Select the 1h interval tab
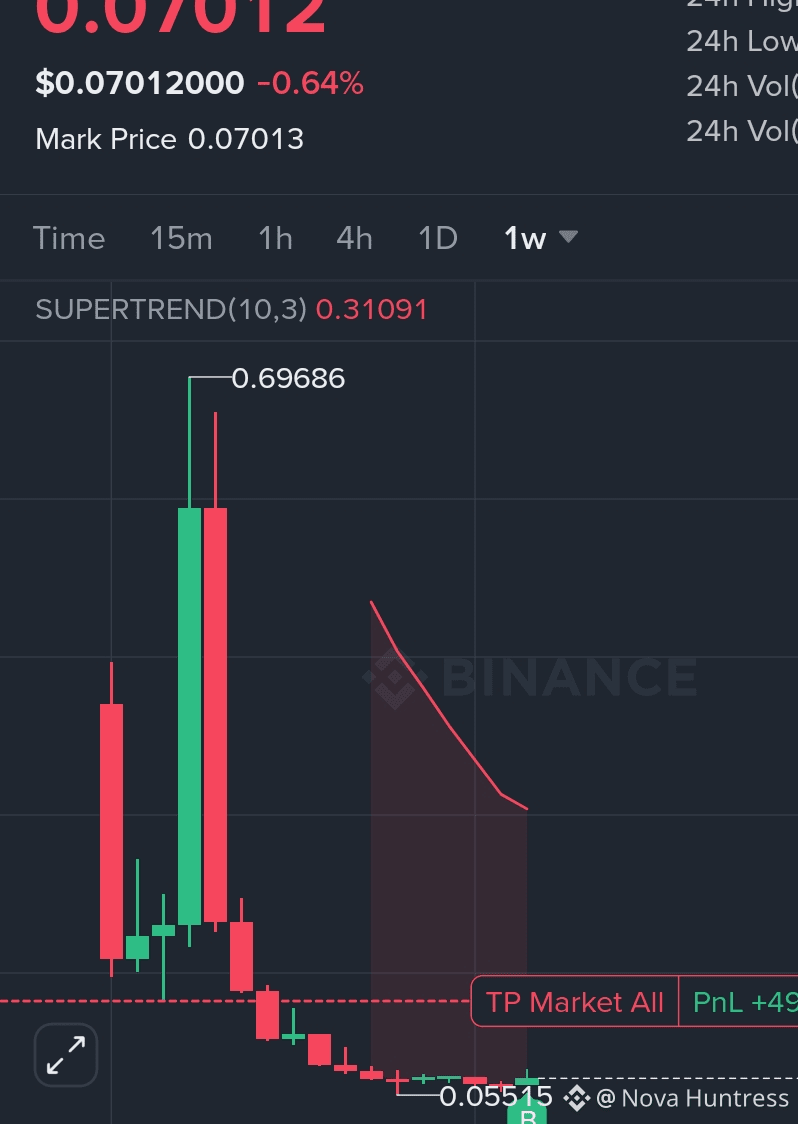The image size is (798, 1124). click(275, 238)
